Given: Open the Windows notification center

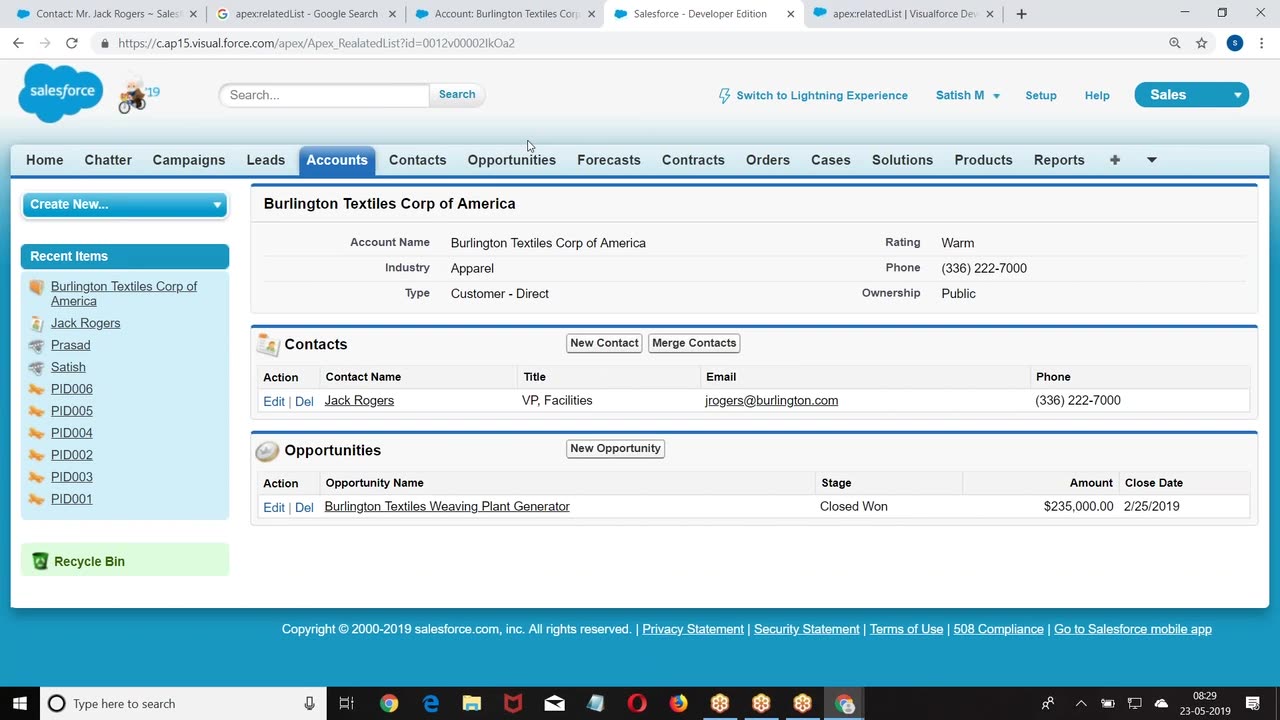Looking at the screenshot, I should tap(1253, 703).
